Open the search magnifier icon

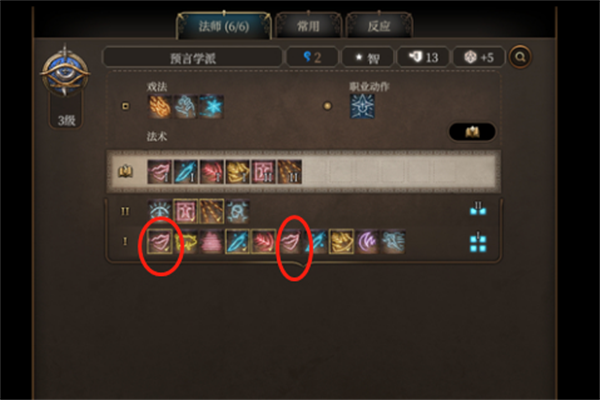(x=520, y=57)
